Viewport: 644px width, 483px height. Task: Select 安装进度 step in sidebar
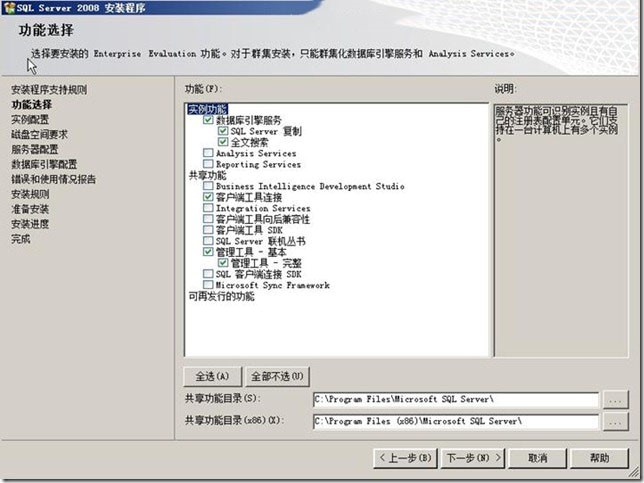pos(30,224)
